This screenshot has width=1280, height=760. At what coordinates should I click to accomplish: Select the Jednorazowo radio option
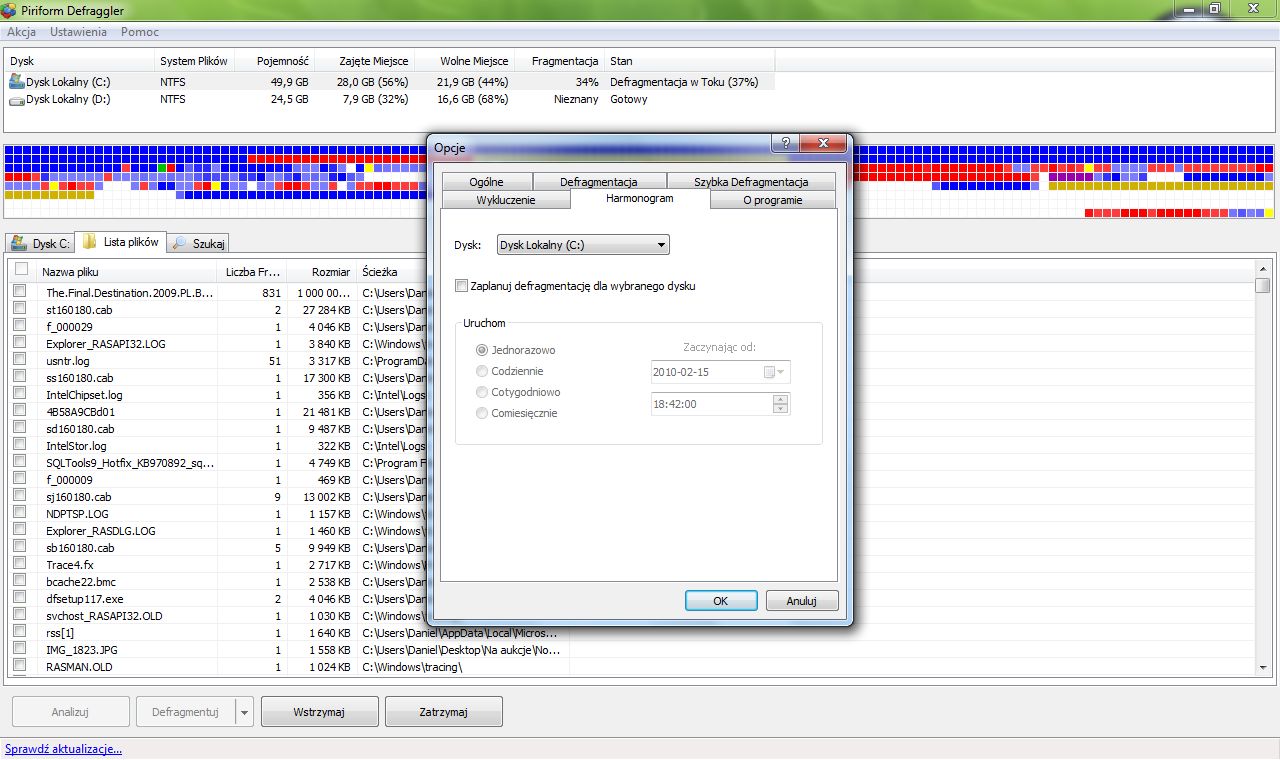tap(483, 350)
